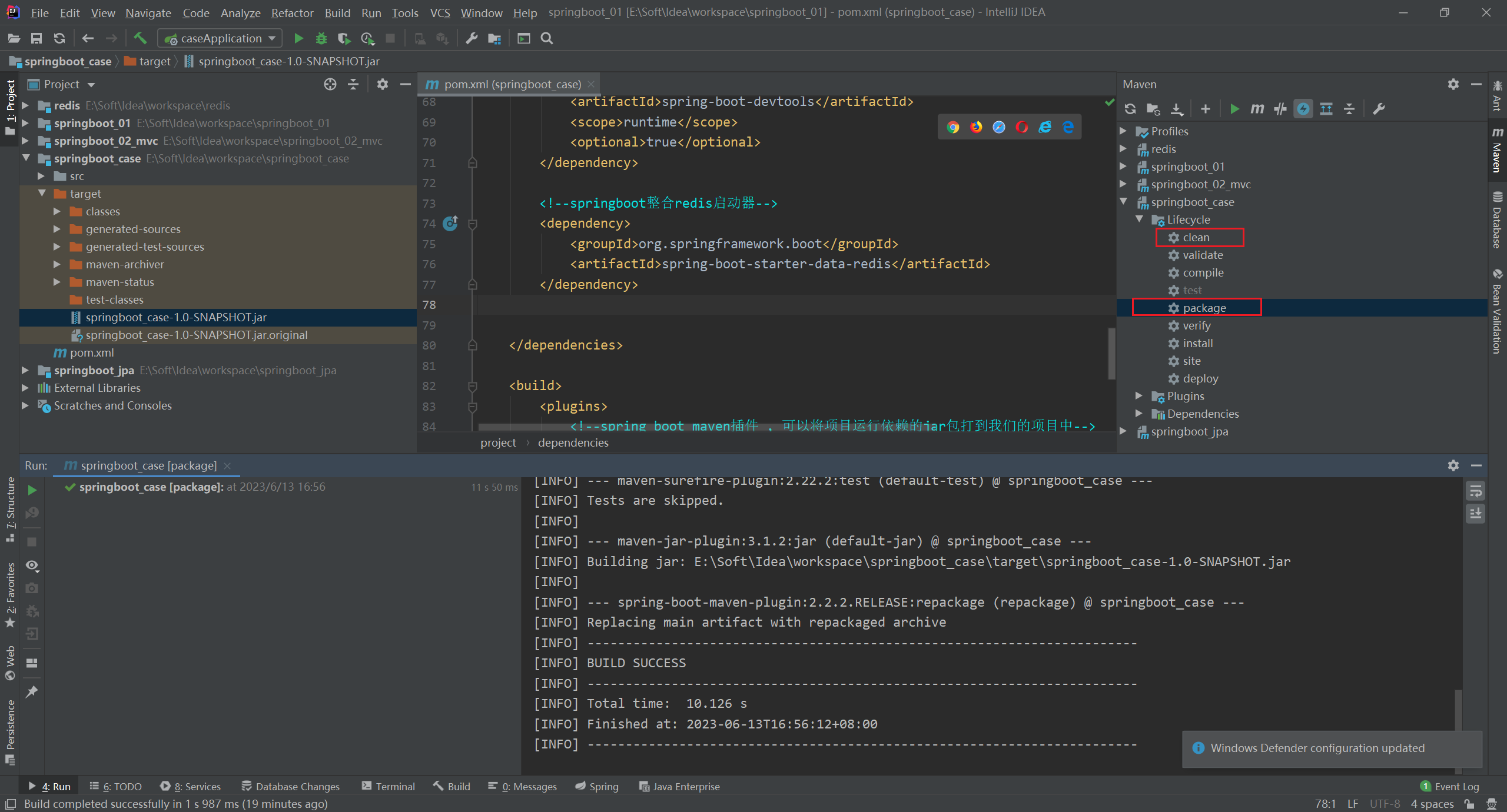This screenshot has width=1507, height=812.
Task: Open Maven settings wrench icon
Action: pos(1379,109)
